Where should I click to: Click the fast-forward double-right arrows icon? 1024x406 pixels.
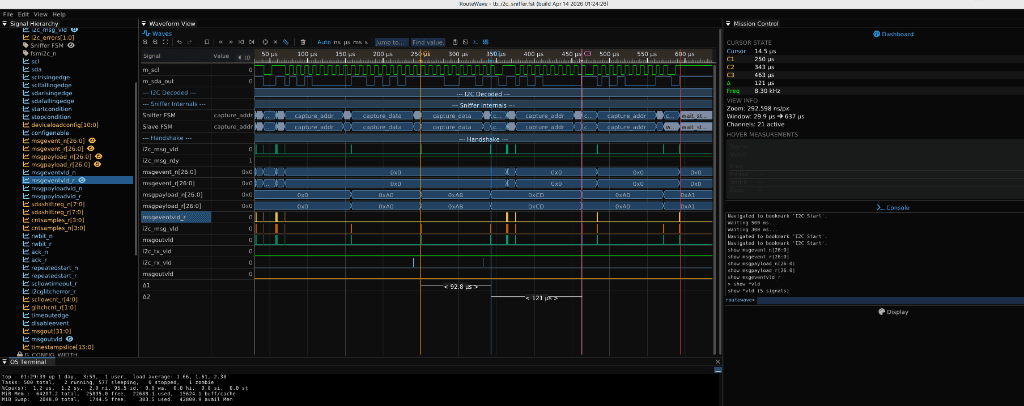[x=231, y=42]
